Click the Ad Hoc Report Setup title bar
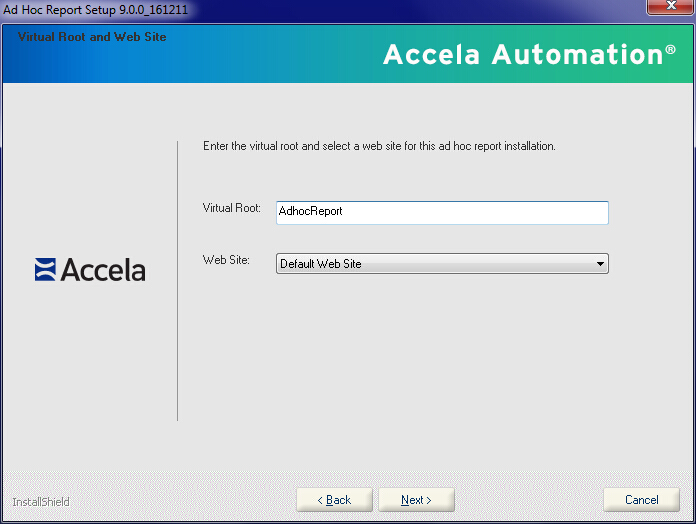Image resolution: width=696 pixels, height=524 pixels. (x=300, y=9)
